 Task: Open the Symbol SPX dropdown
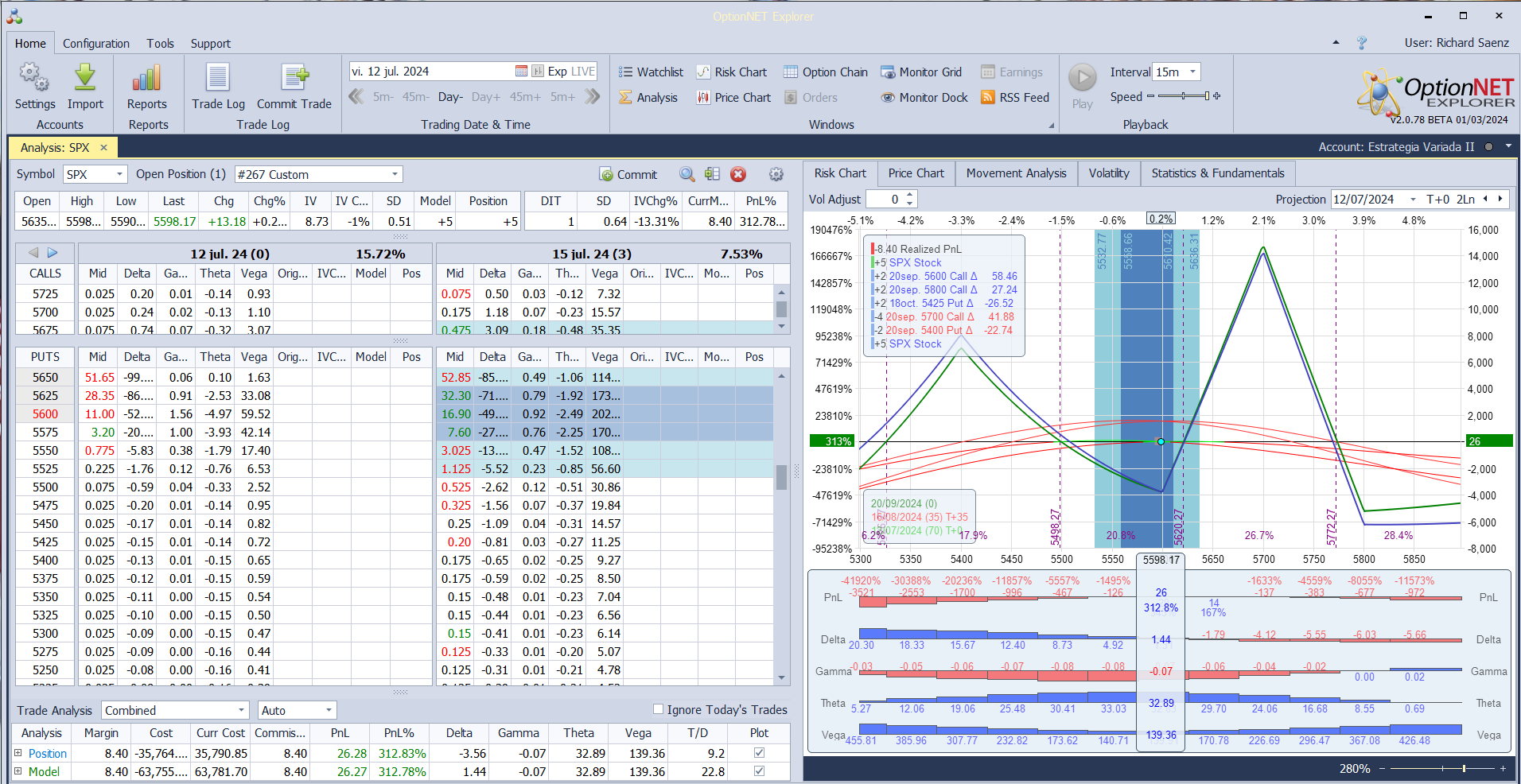pyautogui.click(x=119, y=174)
